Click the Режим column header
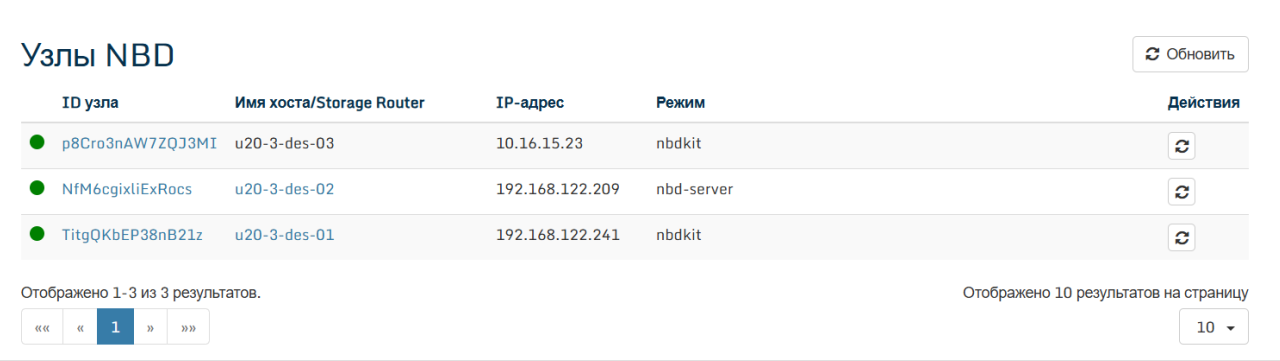 (x=680, y=102)
